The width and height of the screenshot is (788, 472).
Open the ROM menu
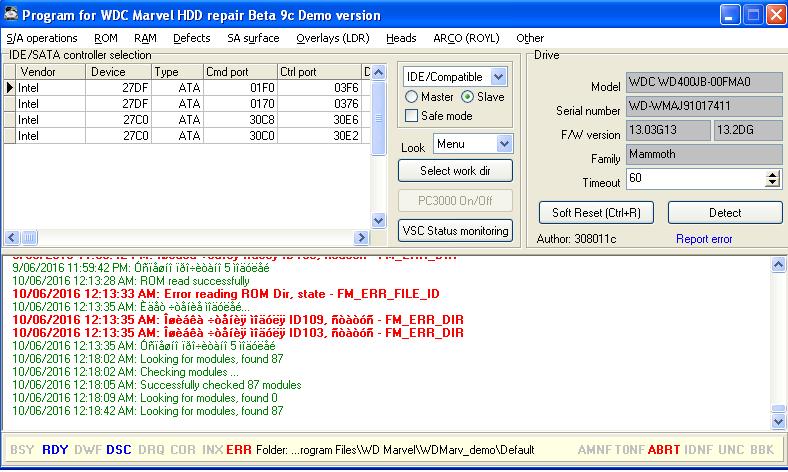(x=106, y=38)
